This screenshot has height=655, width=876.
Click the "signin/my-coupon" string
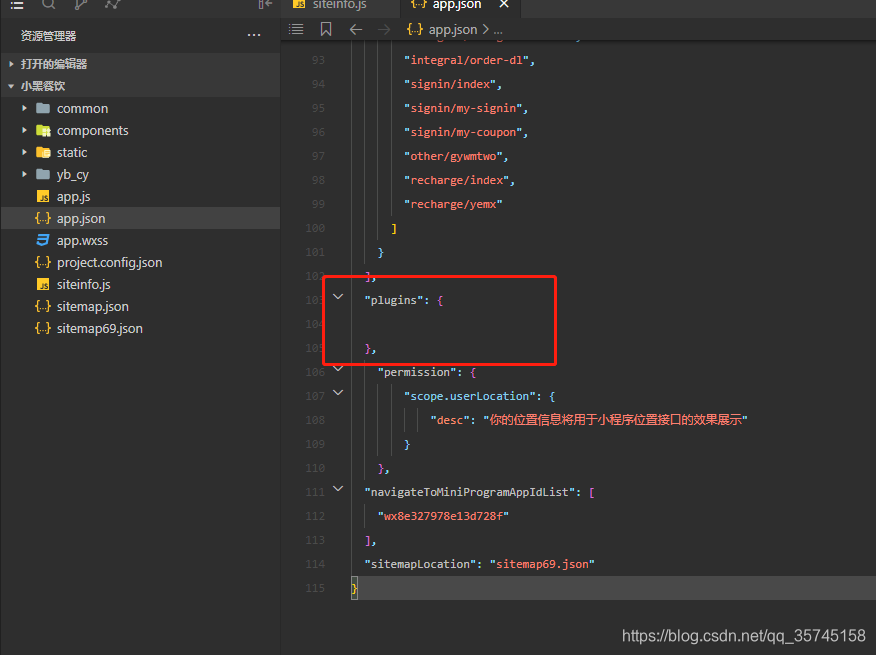(463, 132)
